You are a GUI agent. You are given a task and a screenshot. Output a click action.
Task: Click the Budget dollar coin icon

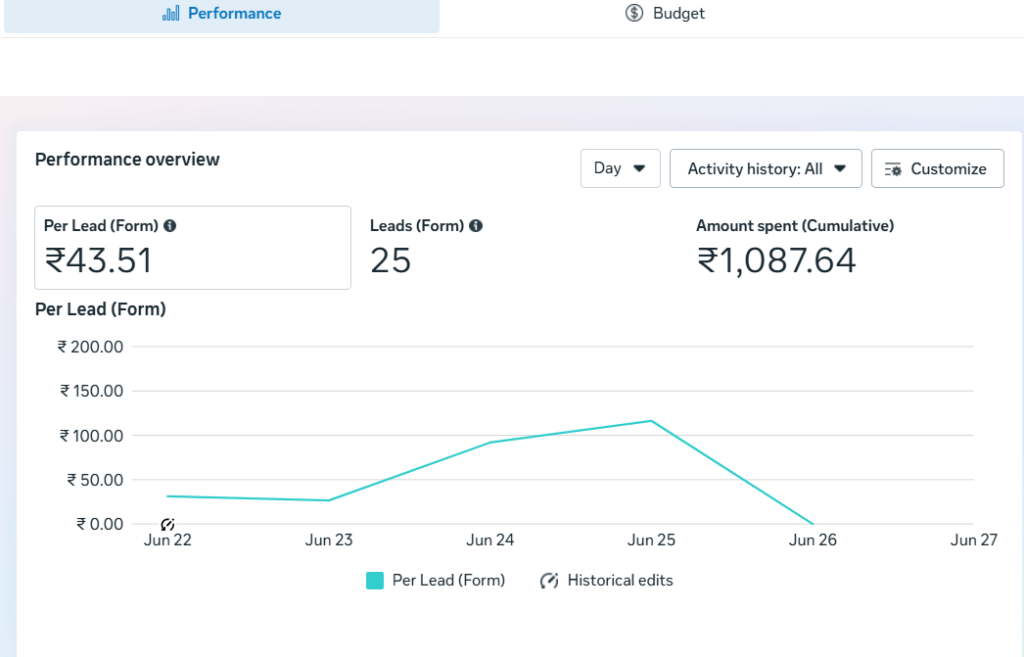[x=634, y=13]
